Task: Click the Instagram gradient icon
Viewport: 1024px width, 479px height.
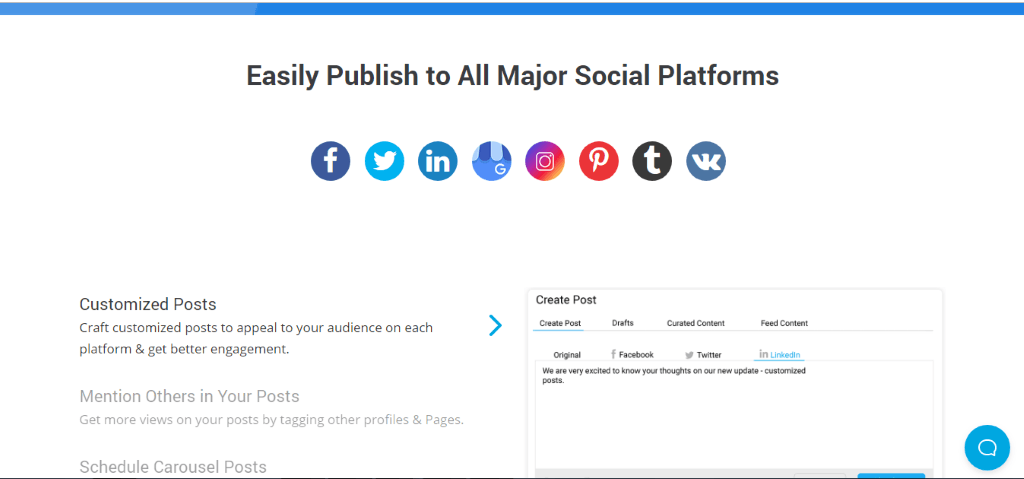Action: [545, 161]
